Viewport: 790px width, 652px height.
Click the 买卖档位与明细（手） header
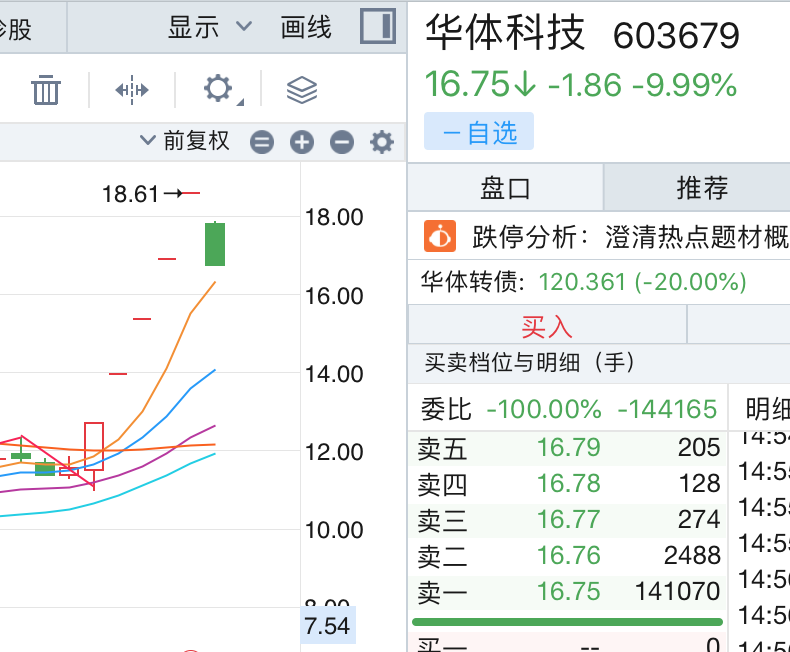[x=530, y=362]
